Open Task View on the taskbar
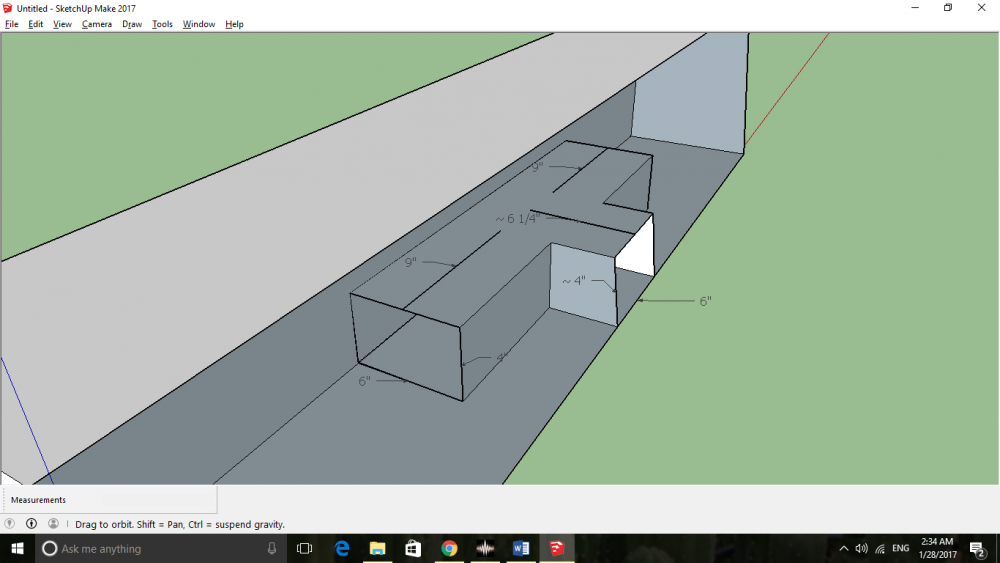 tap(305, 548)
